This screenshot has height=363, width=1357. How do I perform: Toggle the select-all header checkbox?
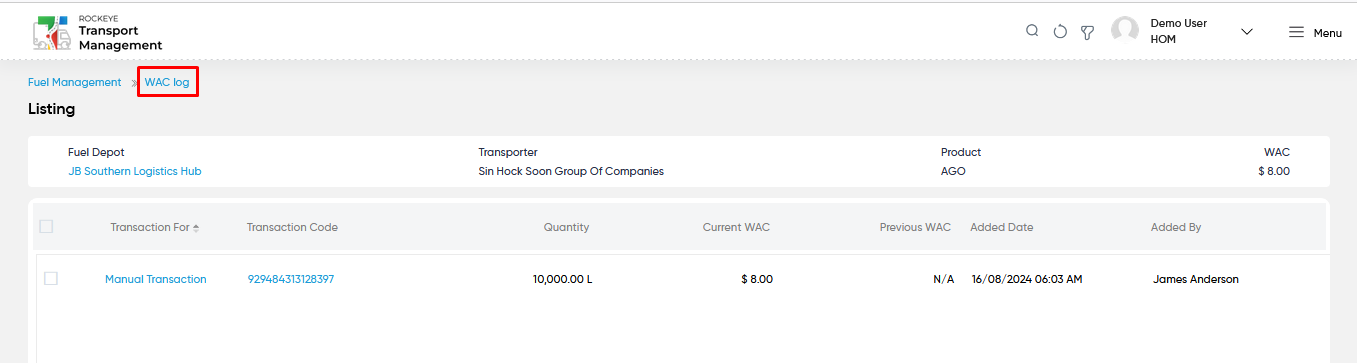(46, 227)
